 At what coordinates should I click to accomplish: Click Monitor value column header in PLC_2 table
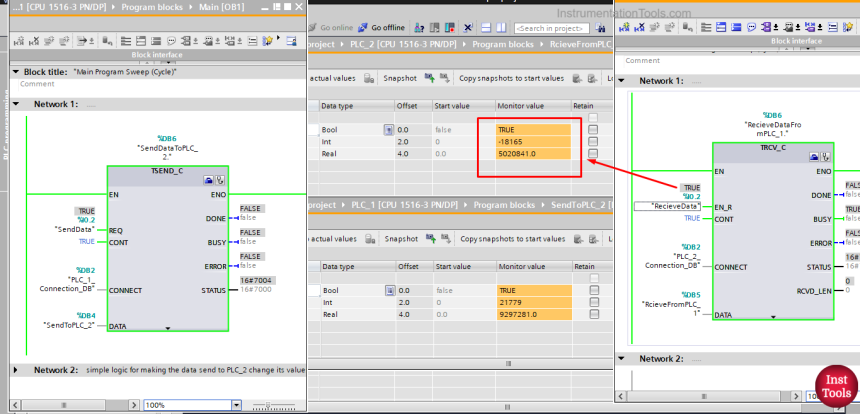(x=532, y=106)
